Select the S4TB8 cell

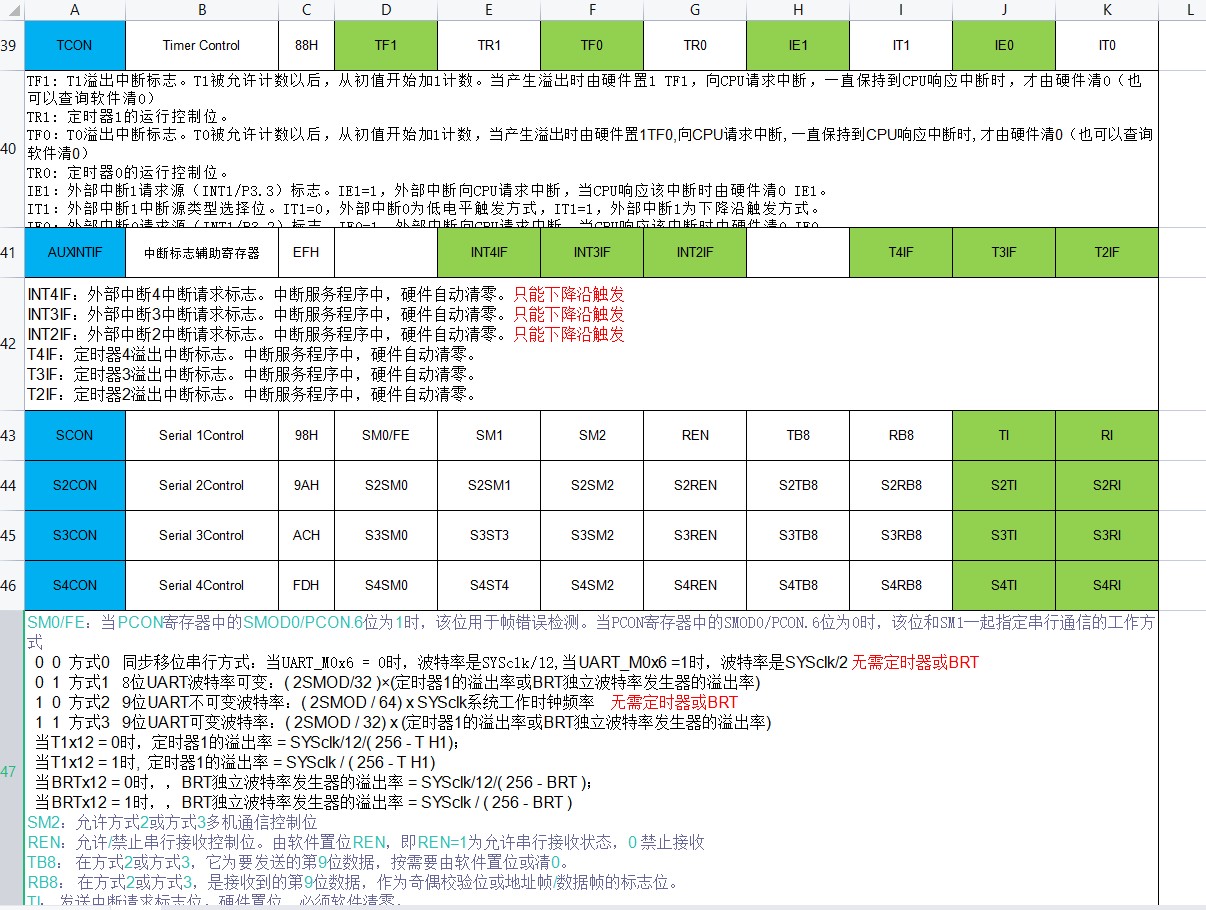point(798,585)
